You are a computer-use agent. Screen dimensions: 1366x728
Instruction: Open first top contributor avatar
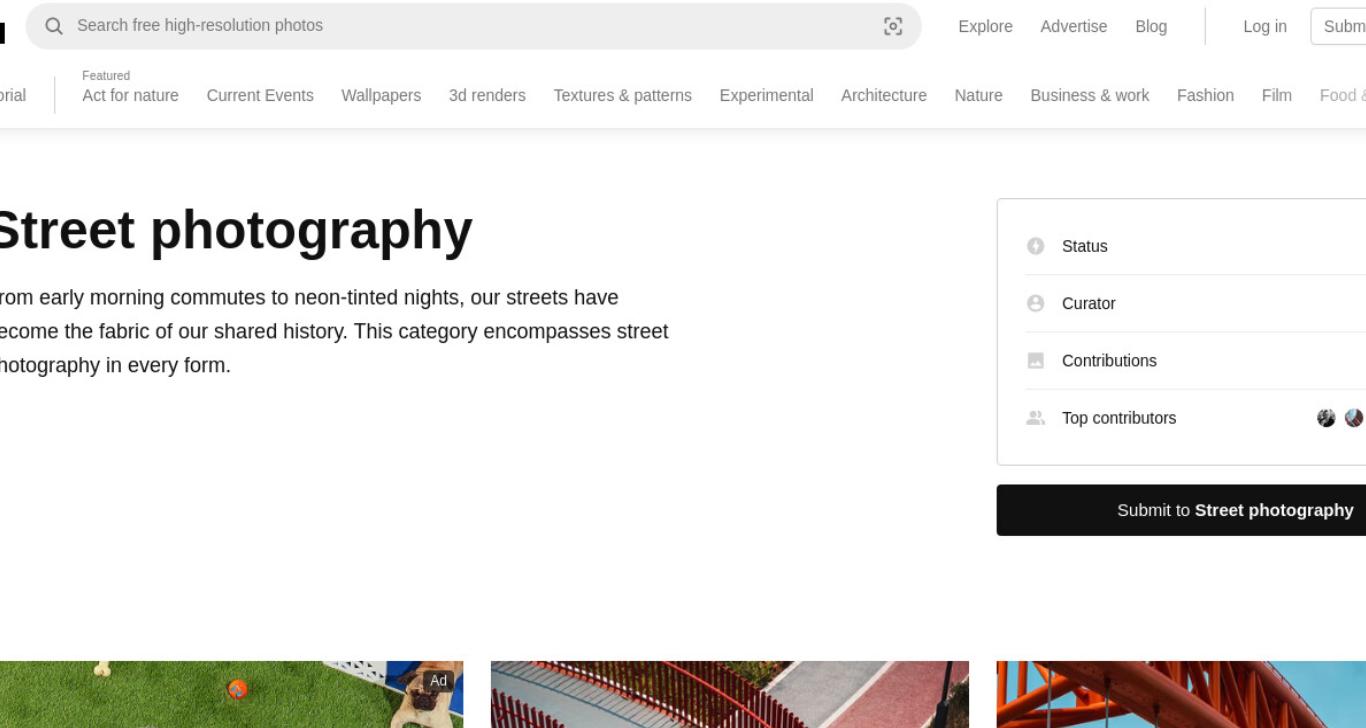1326,418
